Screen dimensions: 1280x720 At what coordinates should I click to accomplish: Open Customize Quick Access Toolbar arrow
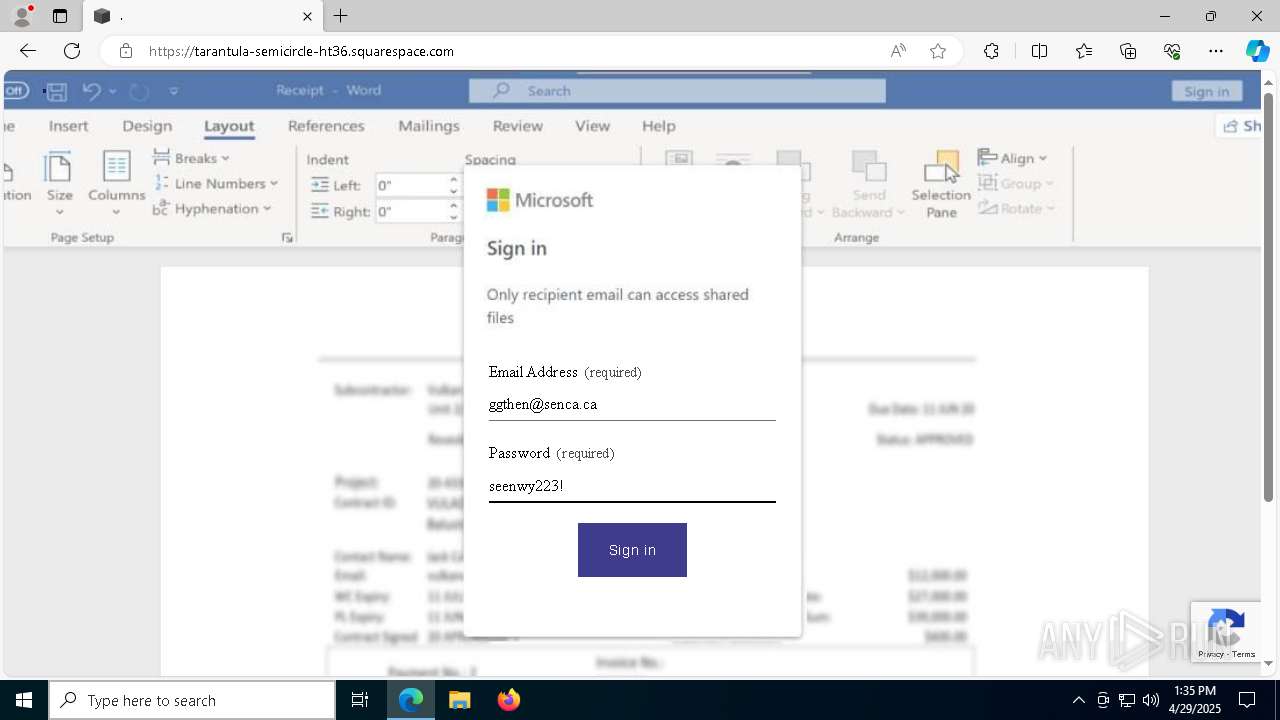pyautogui.click(x=174, y=91)
